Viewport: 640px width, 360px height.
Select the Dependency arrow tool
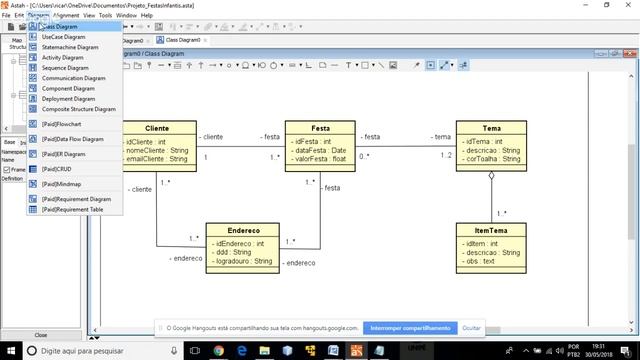(x=213, y=65)
